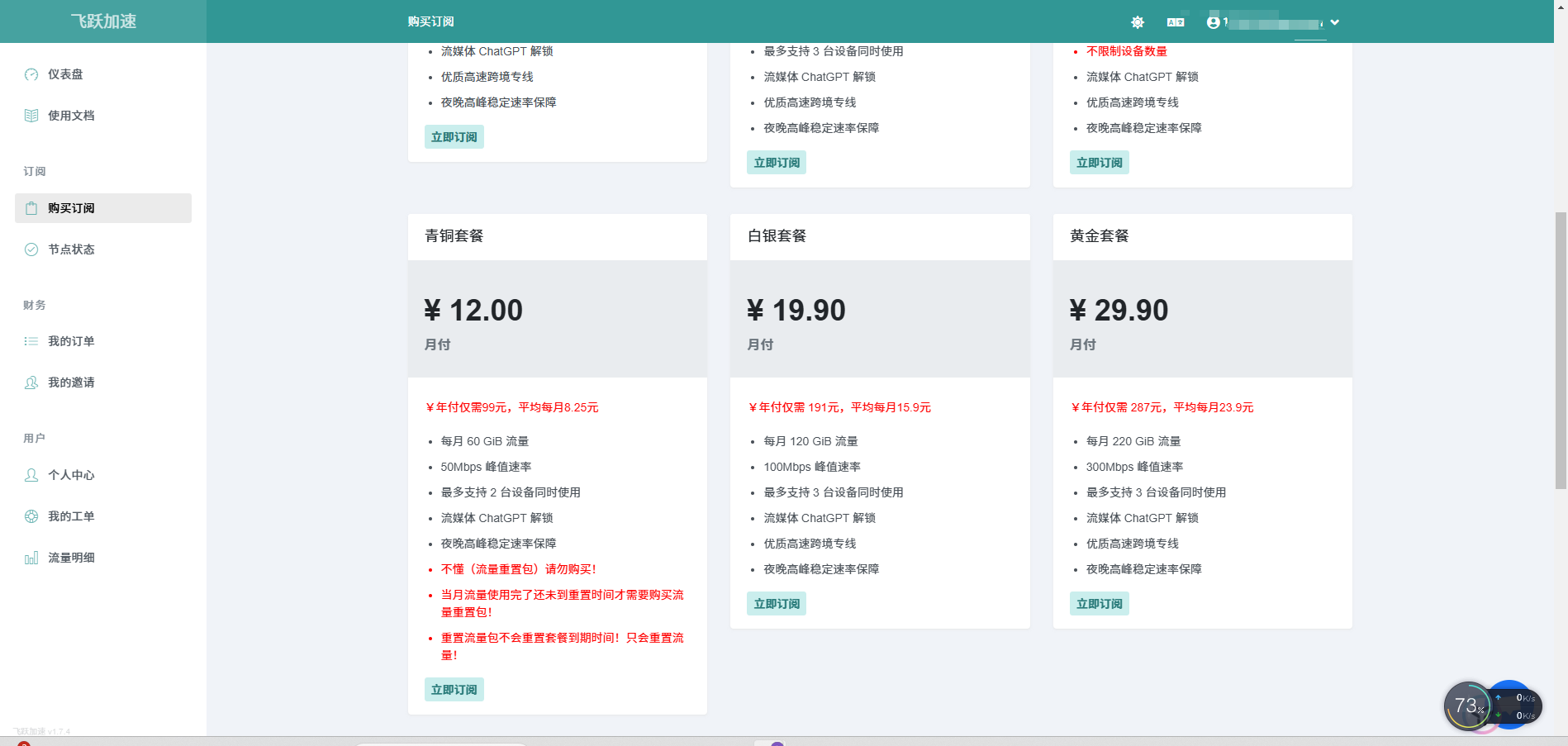The image size is (1568, 746).
Task: Click the 73% performance floating widget
Action: tap(1468, 706)
